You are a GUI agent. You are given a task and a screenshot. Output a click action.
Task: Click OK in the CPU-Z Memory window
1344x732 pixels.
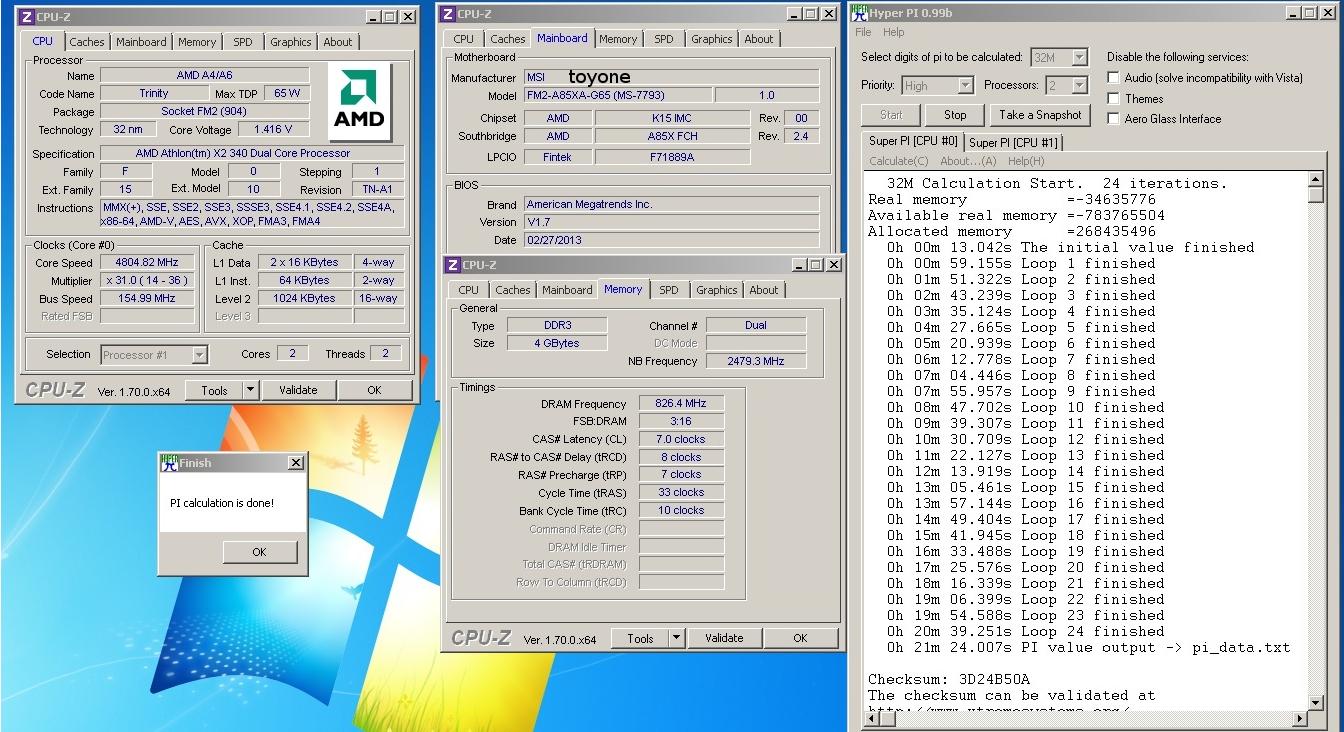click(x=800, y=638)
